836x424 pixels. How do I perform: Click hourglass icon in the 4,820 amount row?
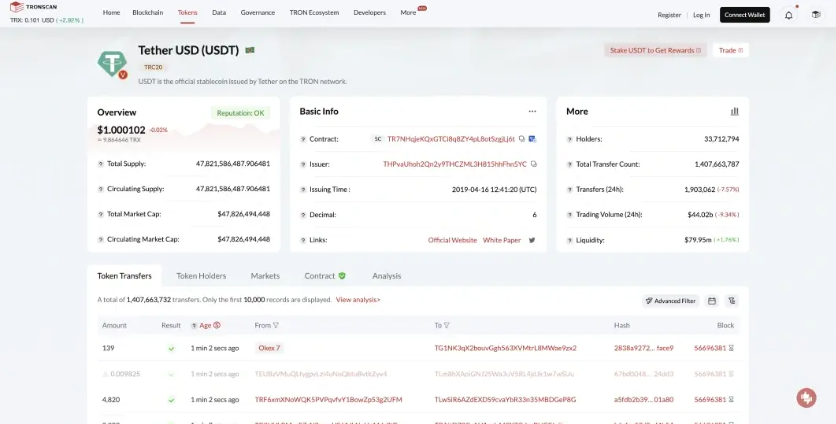coord(732,399)
